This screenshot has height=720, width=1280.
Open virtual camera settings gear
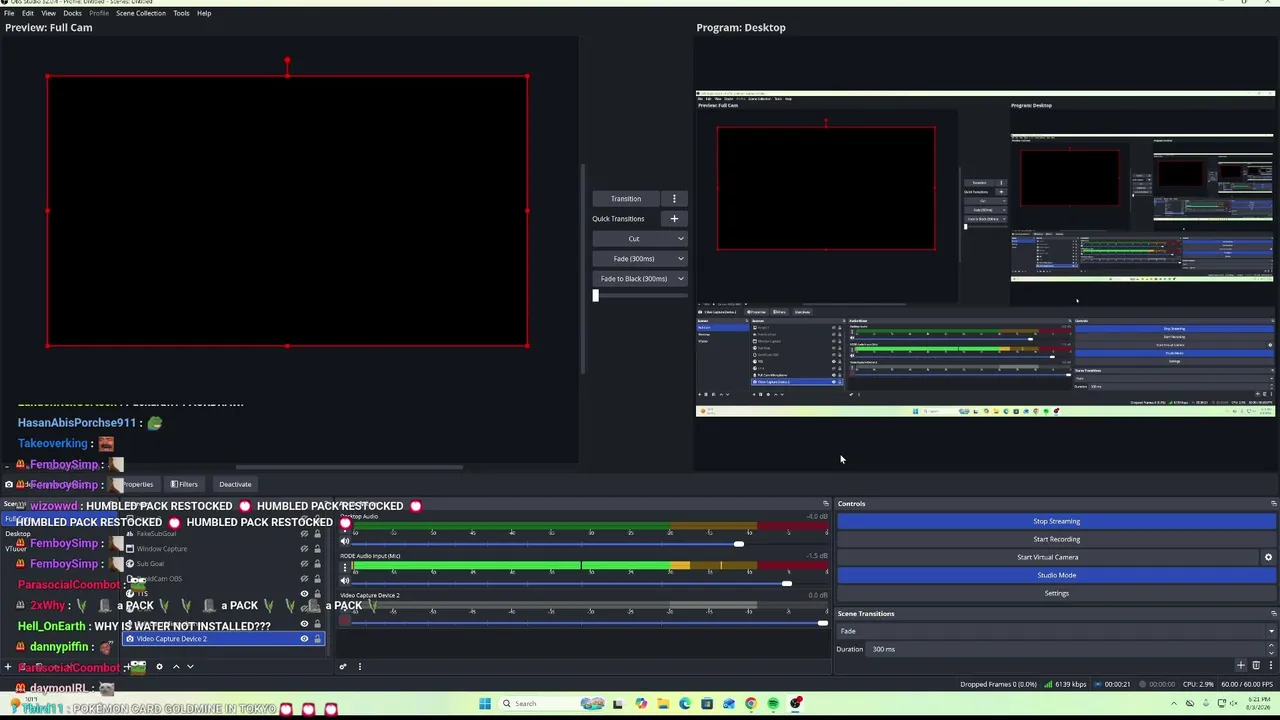[1268, 557]
